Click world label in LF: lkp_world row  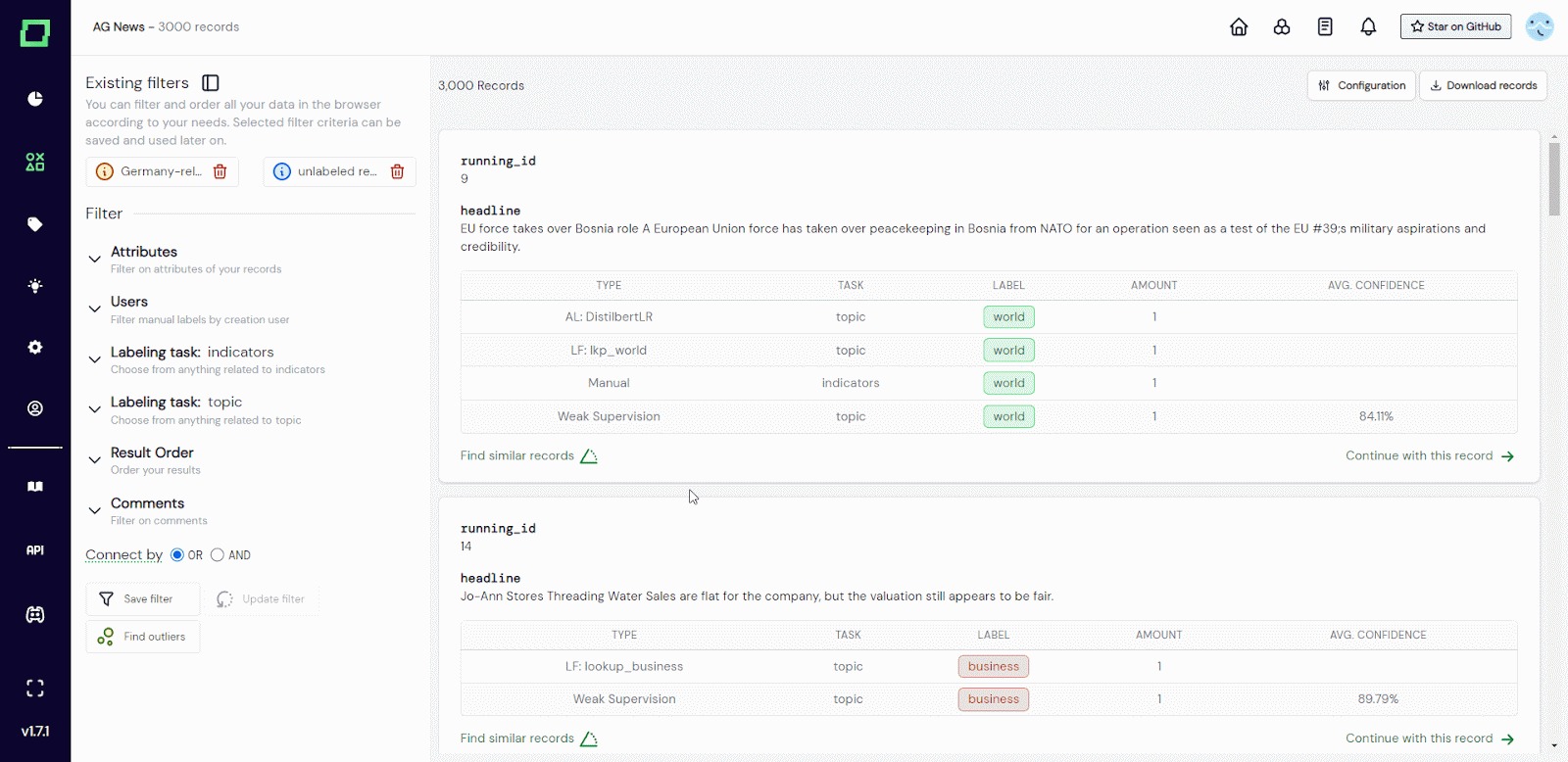tap(1008, 351)
